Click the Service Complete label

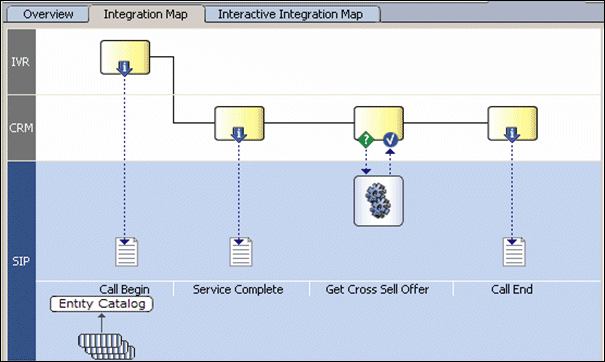(238, 289)
